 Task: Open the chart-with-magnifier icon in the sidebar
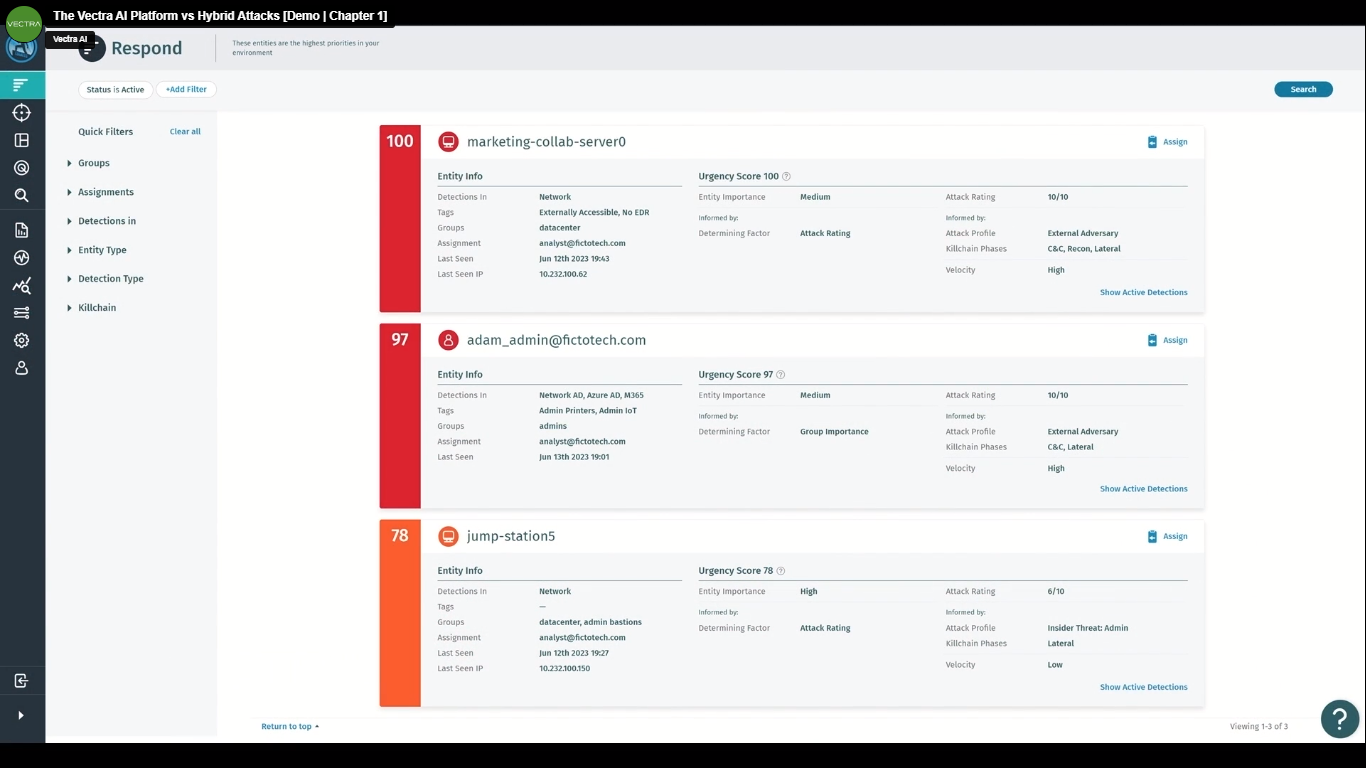(22, 286)
